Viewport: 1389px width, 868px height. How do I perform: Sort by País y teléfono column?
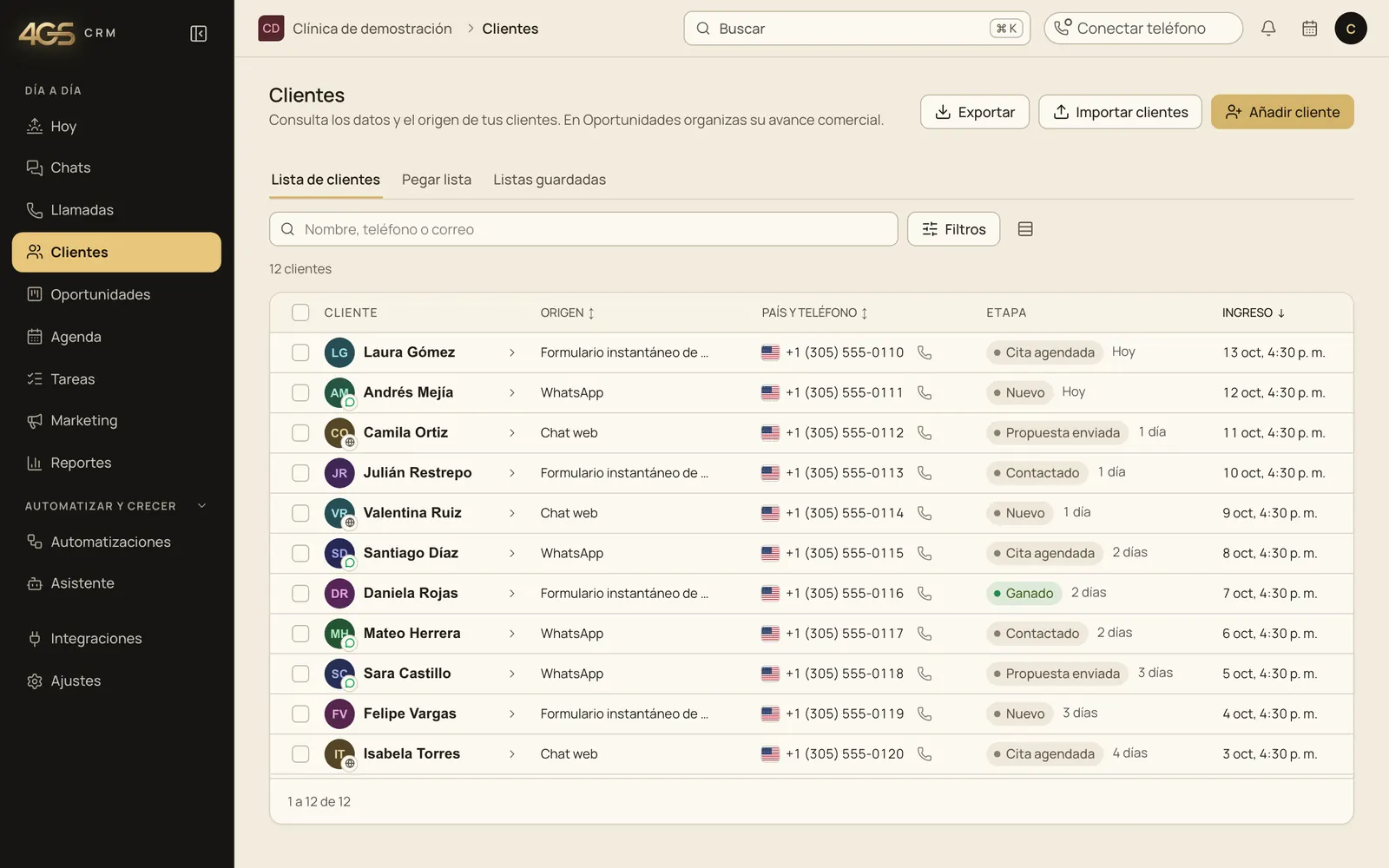coord(814,312)
